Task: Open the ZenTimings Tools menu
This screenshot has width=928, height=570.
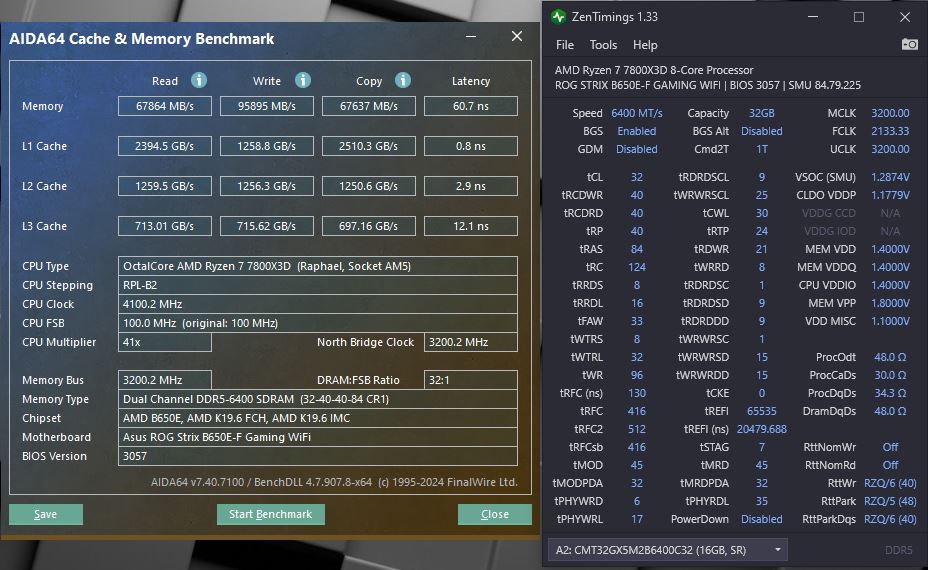Action: click(x=603, y=45)
